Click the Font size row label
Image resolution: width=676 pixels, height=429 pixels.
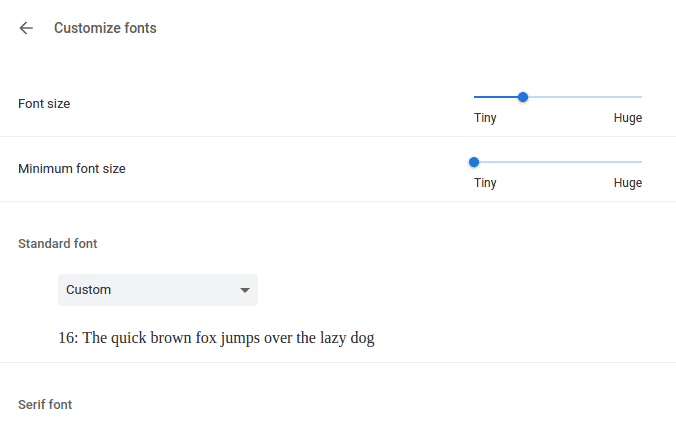point(44,104)
